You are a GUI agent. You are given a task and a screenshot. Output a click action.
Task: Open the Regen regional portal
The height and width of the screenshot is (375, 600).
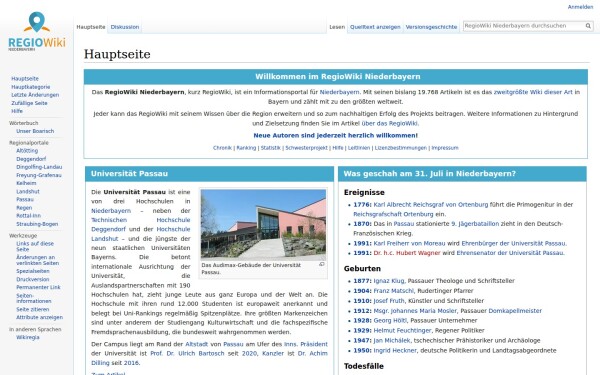(24, 208)
